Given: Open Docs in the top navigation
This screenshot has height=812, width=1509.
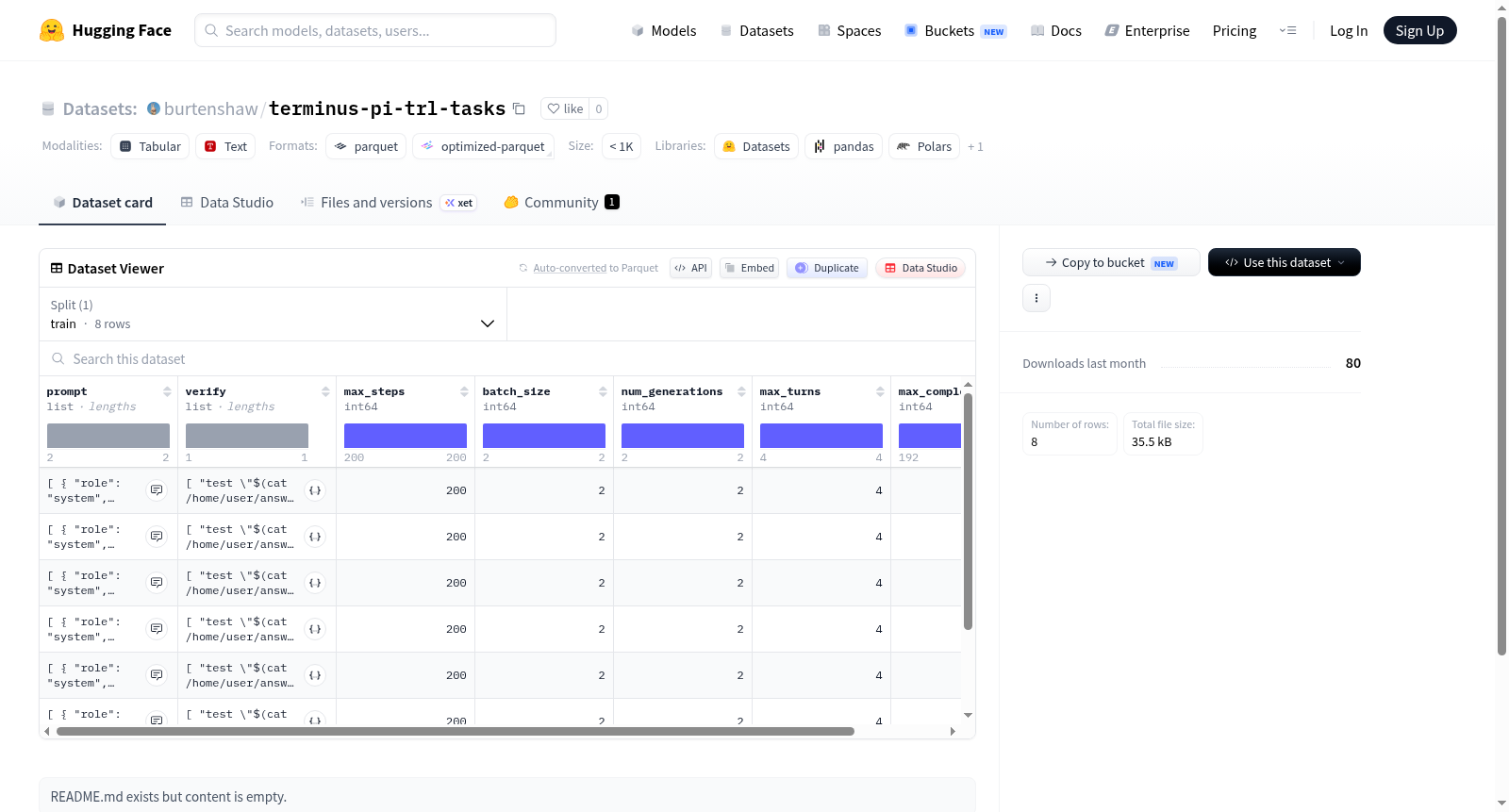Looking at the screenshot, I should (1056, 30).
